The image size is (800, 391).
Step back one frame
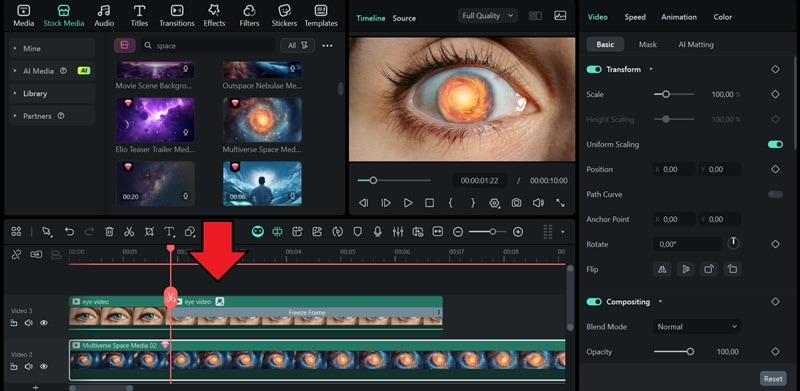pyautogui.click(x=363, y=203)
